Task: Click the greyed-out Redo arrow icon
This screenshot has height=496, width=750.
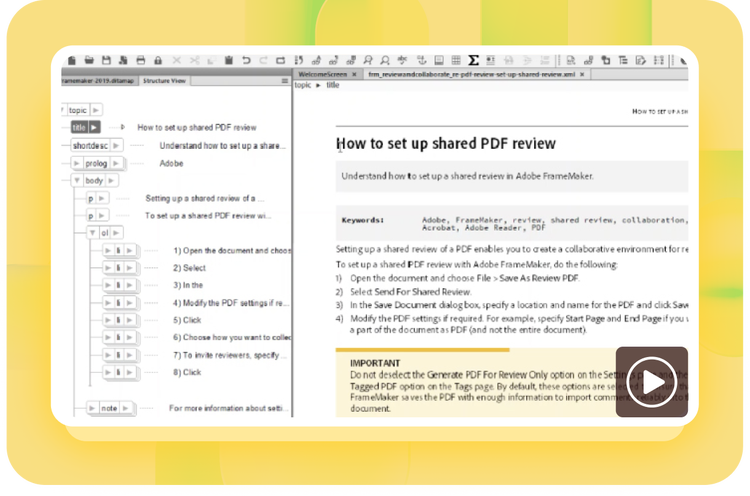Action: [263, 60]
